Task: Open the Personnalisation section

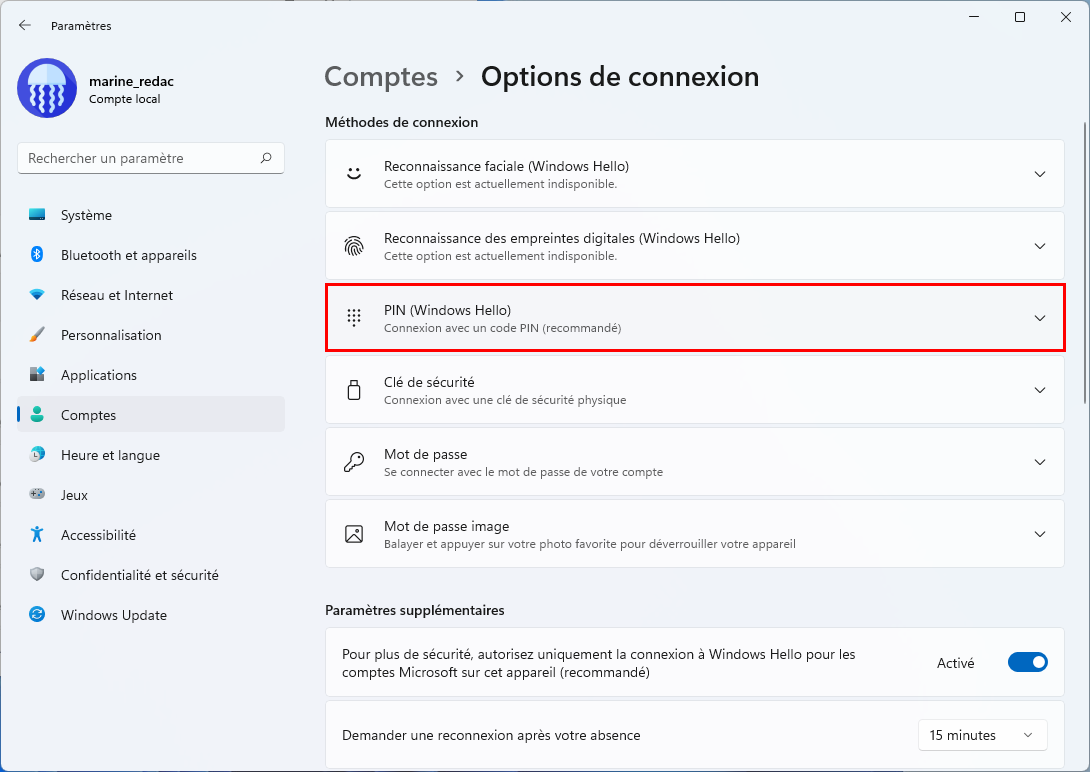Action: (x=151, y=335)
